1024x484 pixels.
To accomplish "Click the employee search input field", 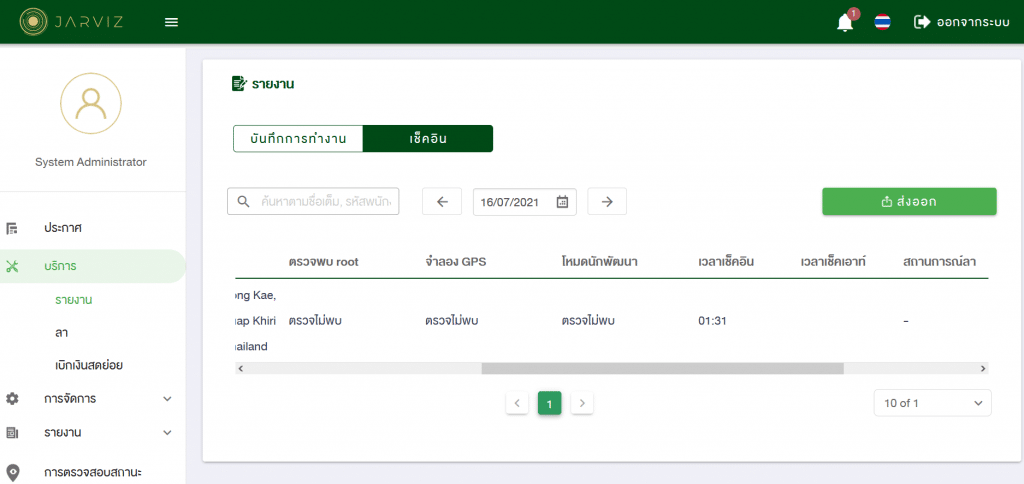I will click(x=326, y=202).
